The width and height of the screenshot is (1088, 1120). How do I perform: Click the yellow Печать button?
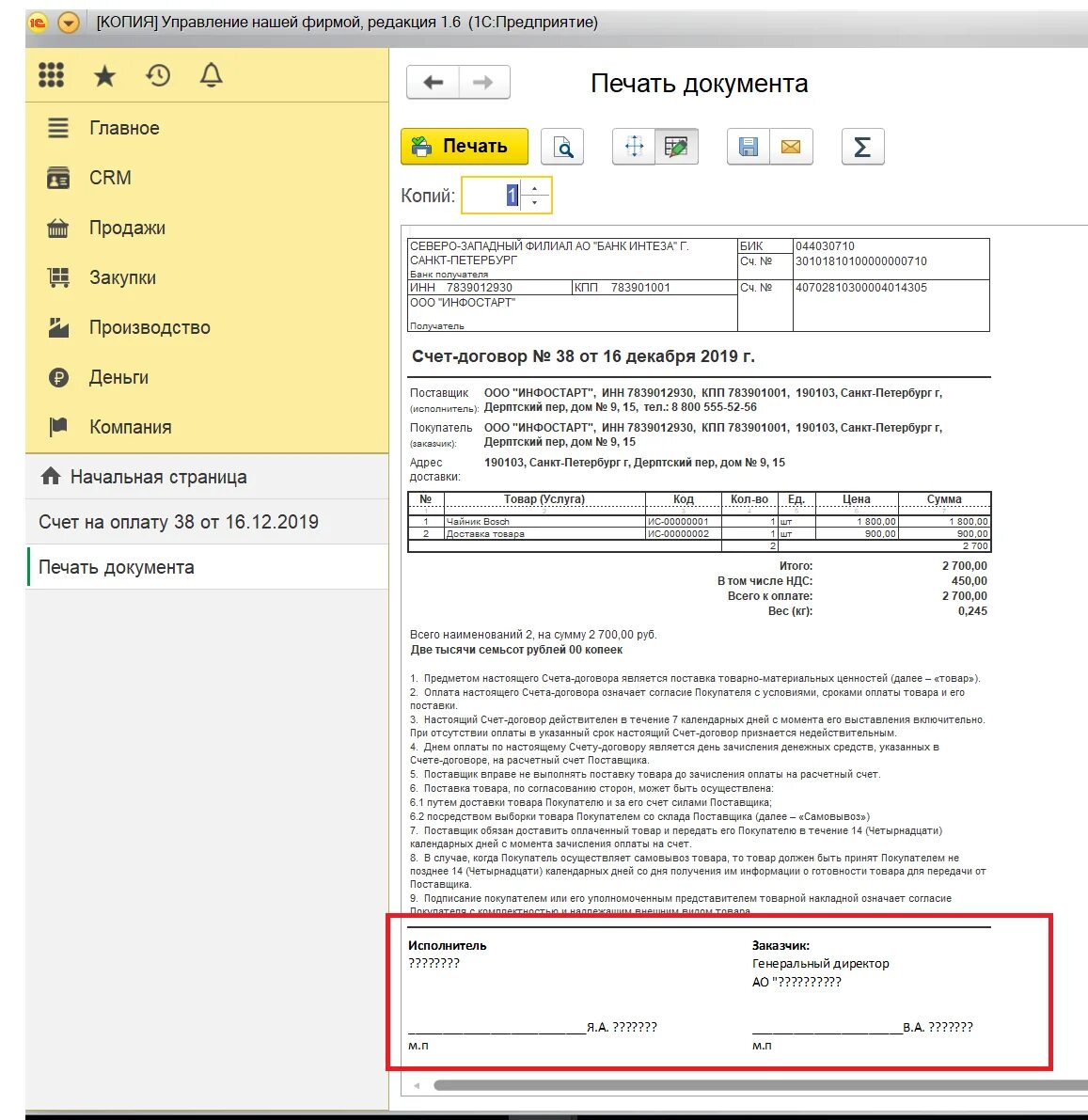click(465, 147)
